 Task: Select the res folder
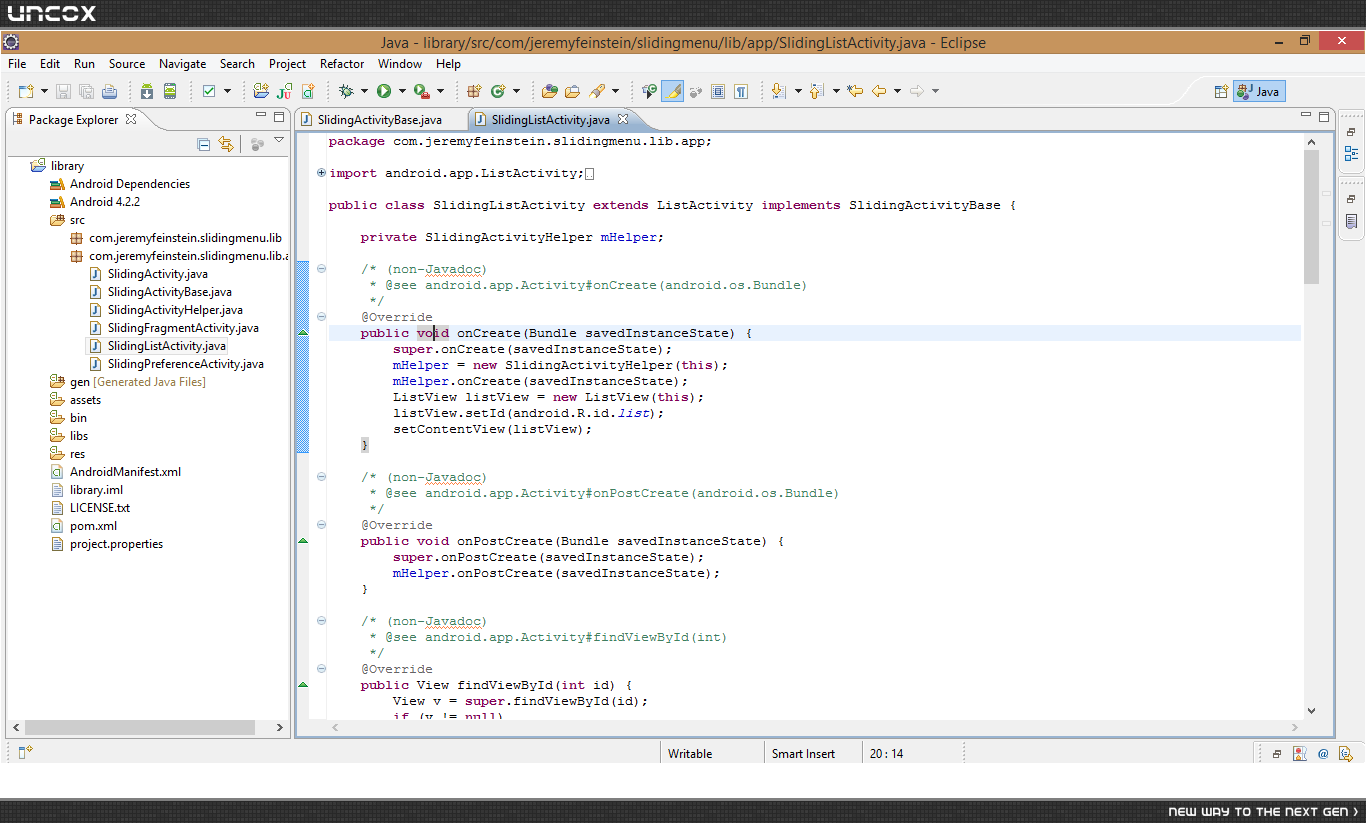(77, 454)
